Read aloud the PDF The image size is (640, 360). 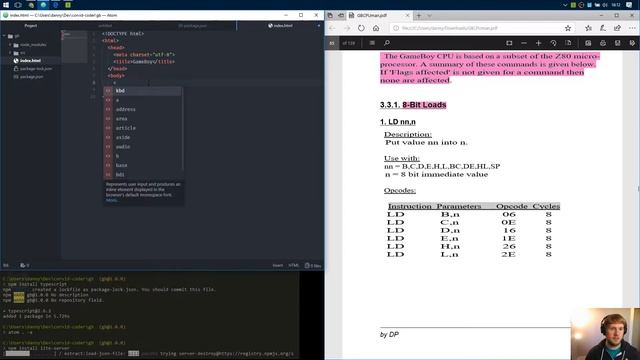588,43
